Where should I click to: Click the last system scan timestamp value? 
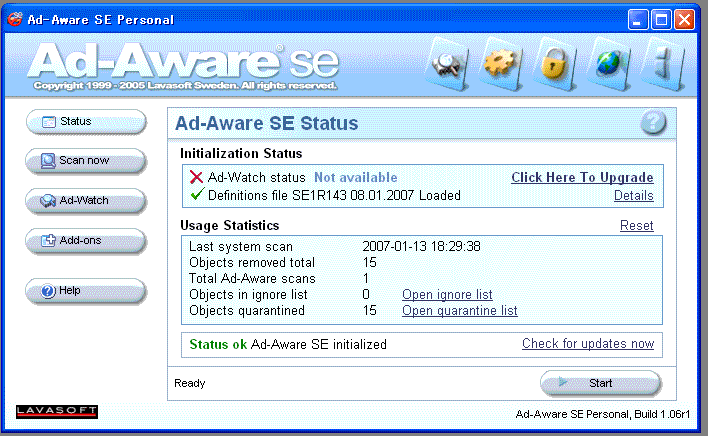click(421, 246)
